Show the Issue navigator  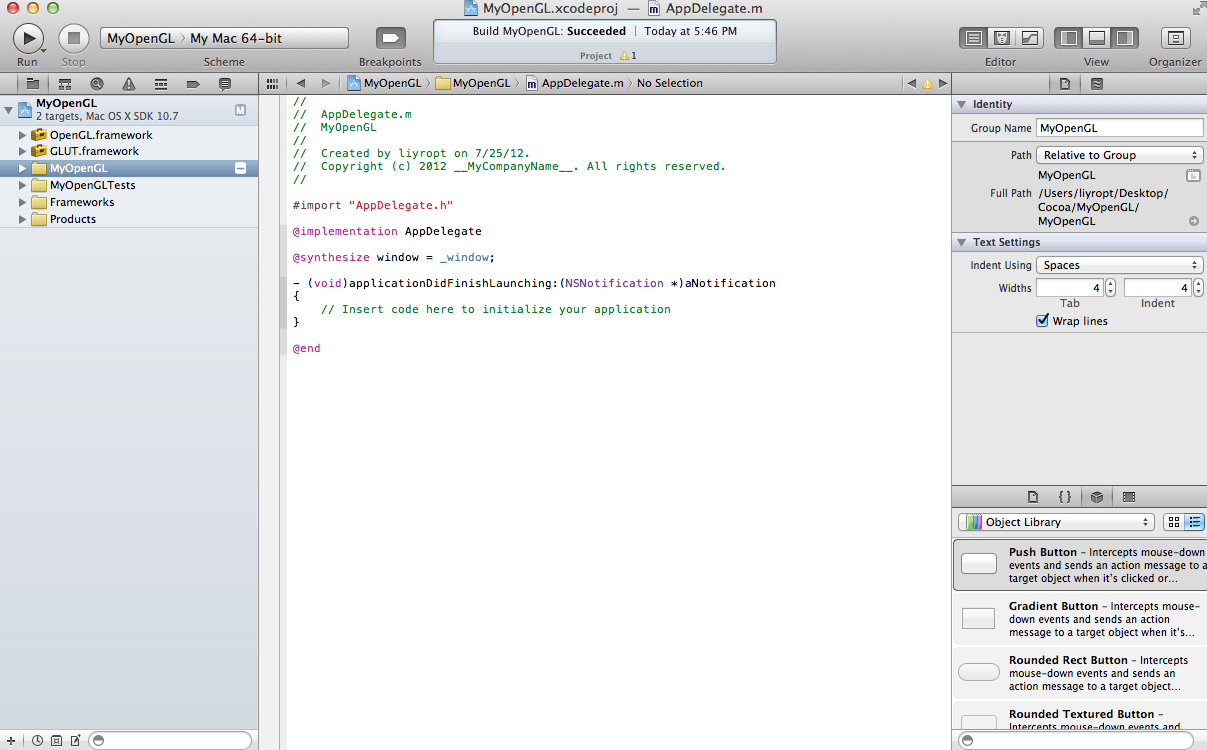pos(129,84)
